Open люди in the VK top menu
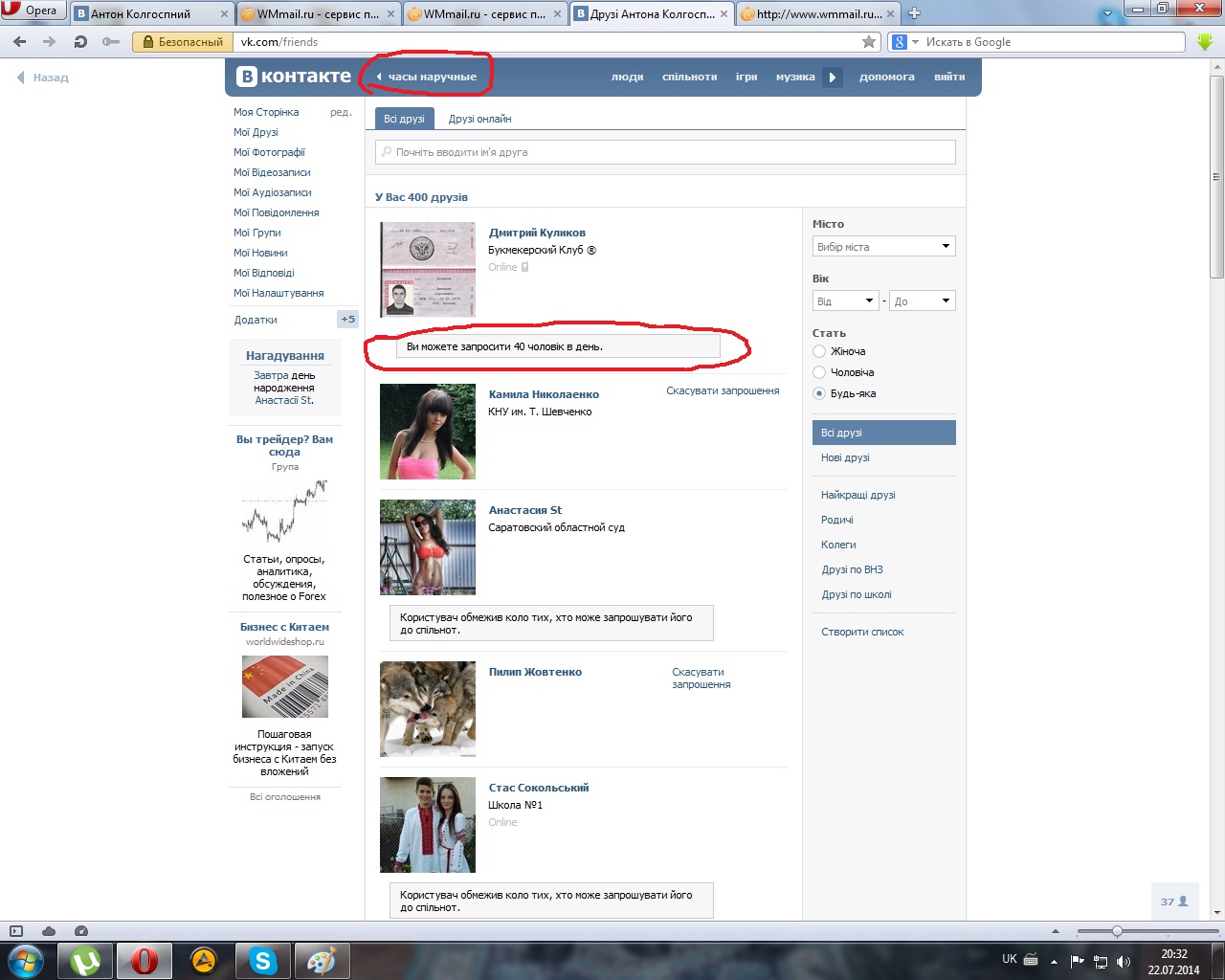Image resolution: width=1225 pixels, height=980 pixels. tap(628, 78)
